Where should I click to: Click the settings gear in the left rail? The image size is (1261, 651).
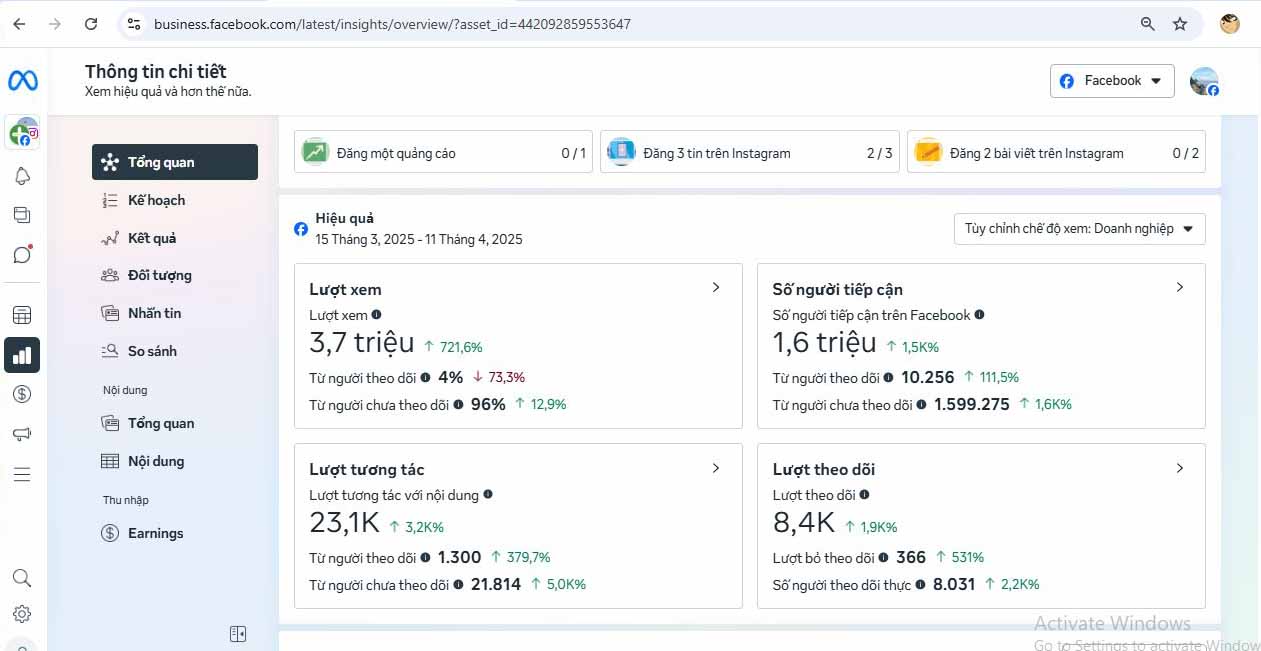pos(22,614)
